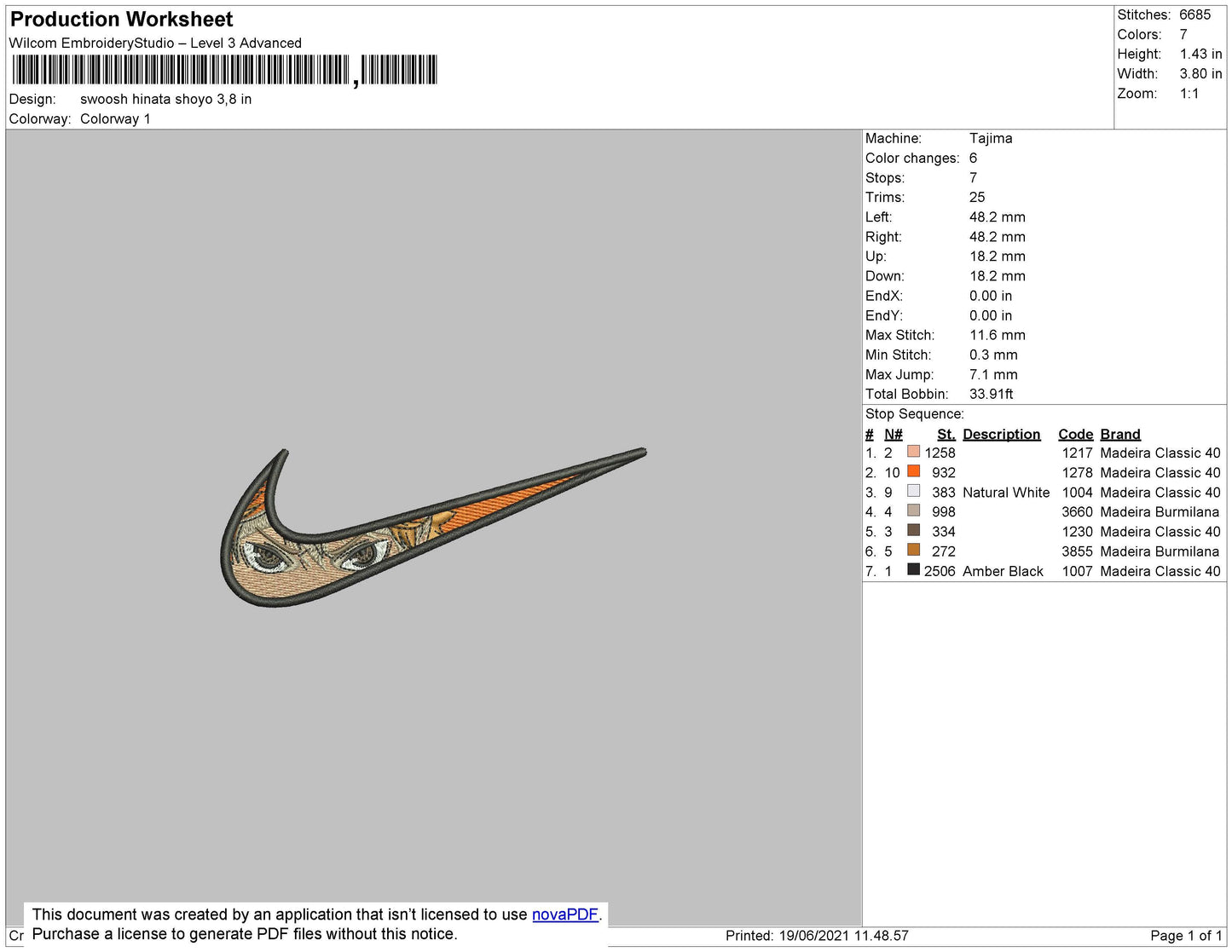
Task: Click the Code column header
Action: (x=1075, y=434)
